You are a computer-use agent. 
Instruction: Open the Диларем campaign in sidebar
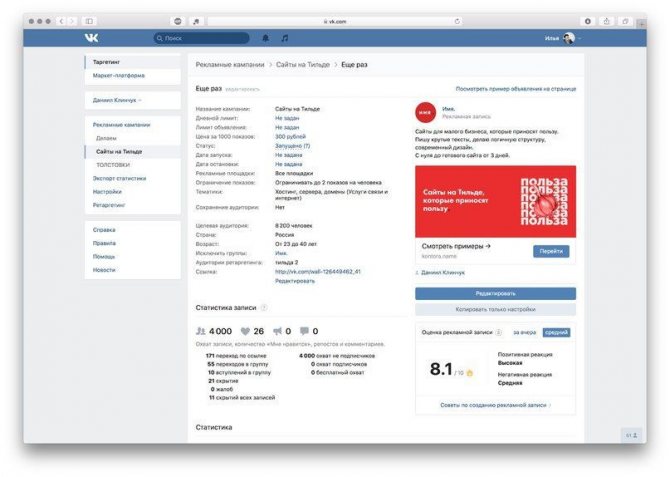(106, 138)
